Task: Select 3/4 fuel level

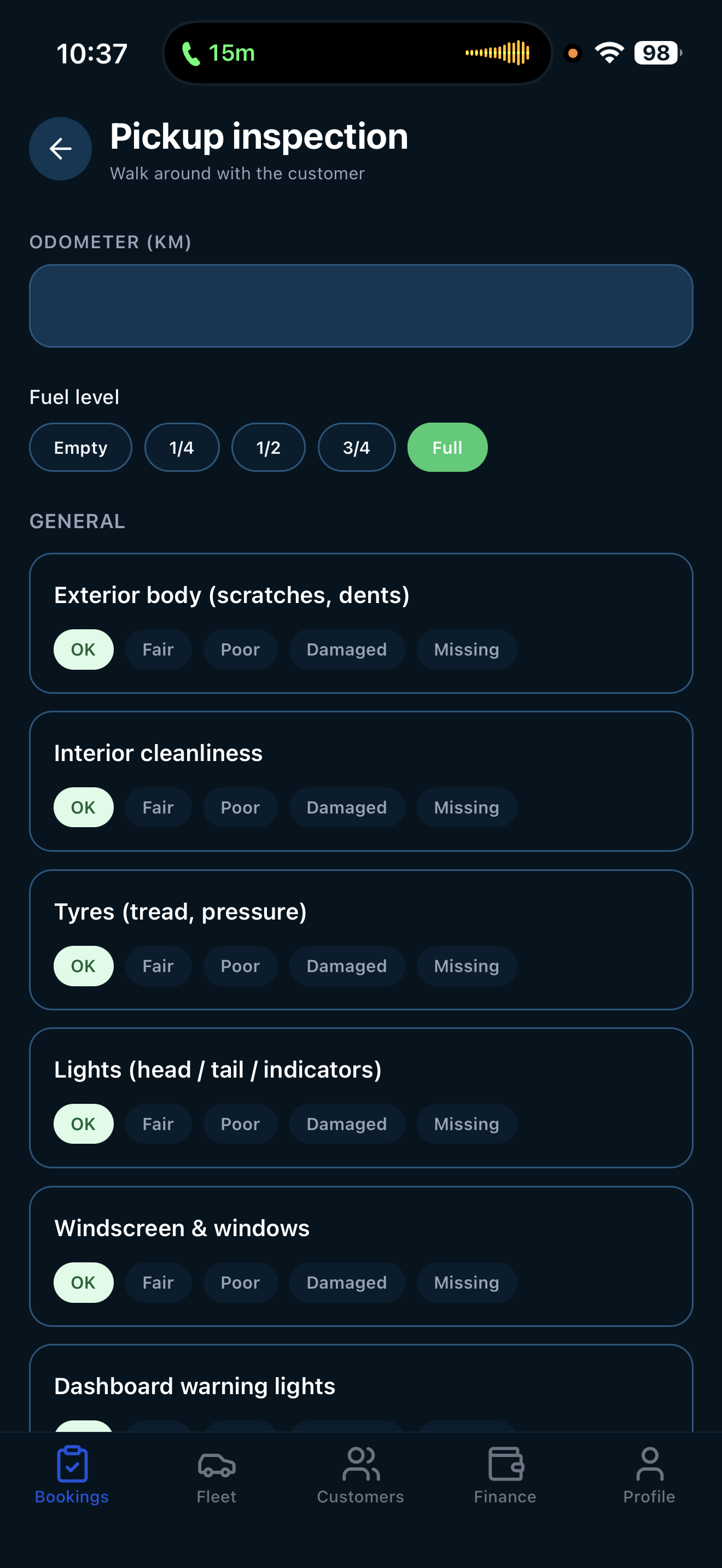Action: (x=356, y=447)
